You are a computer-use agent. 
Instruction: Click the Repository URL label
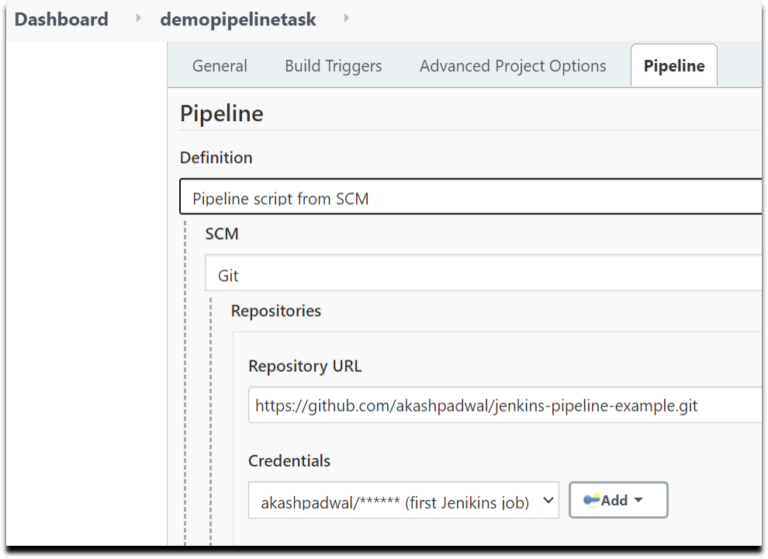point(305,366)
